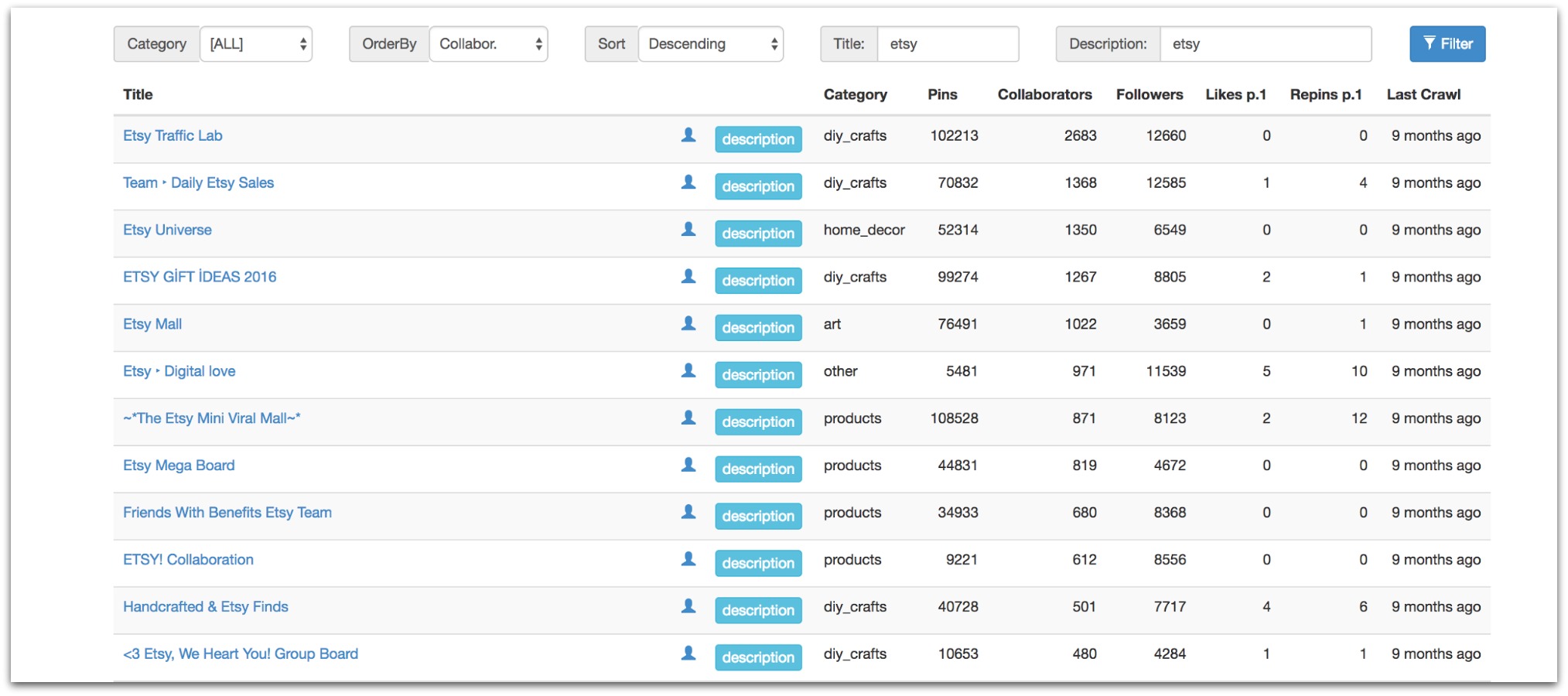Click the Collaborators column header
Viewport: 1568px width, 696px height.
click(1044, 94)
